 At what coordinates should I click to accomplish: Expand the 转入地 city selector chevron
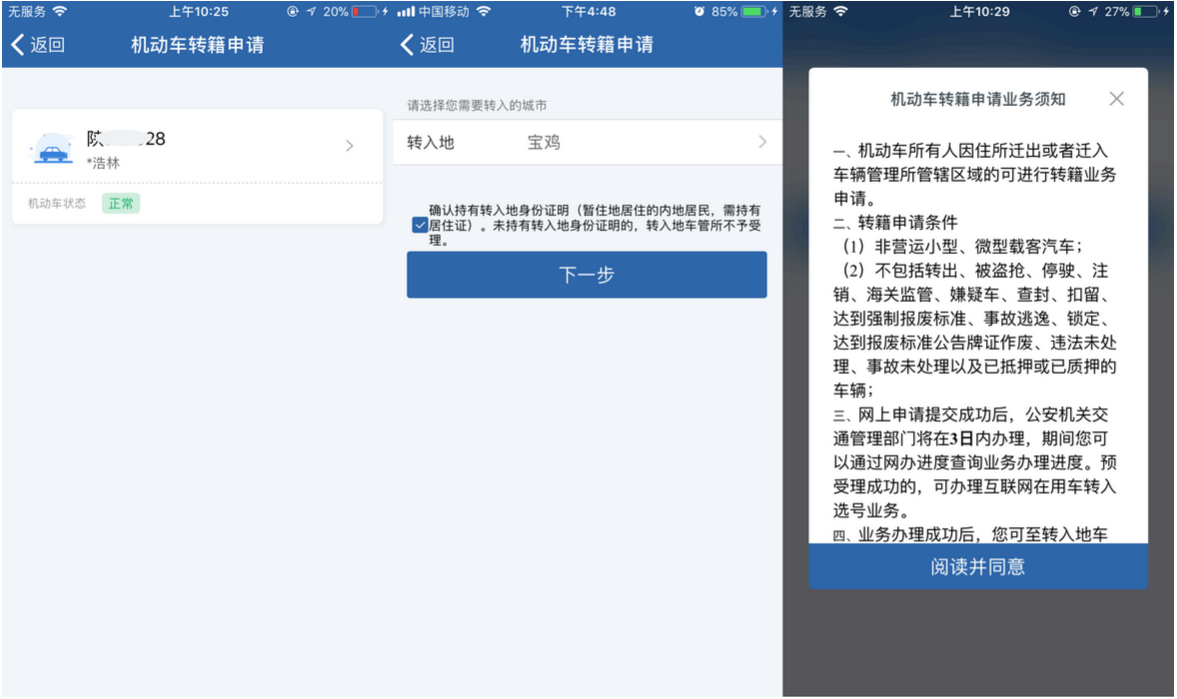click(x=763, y=142)
